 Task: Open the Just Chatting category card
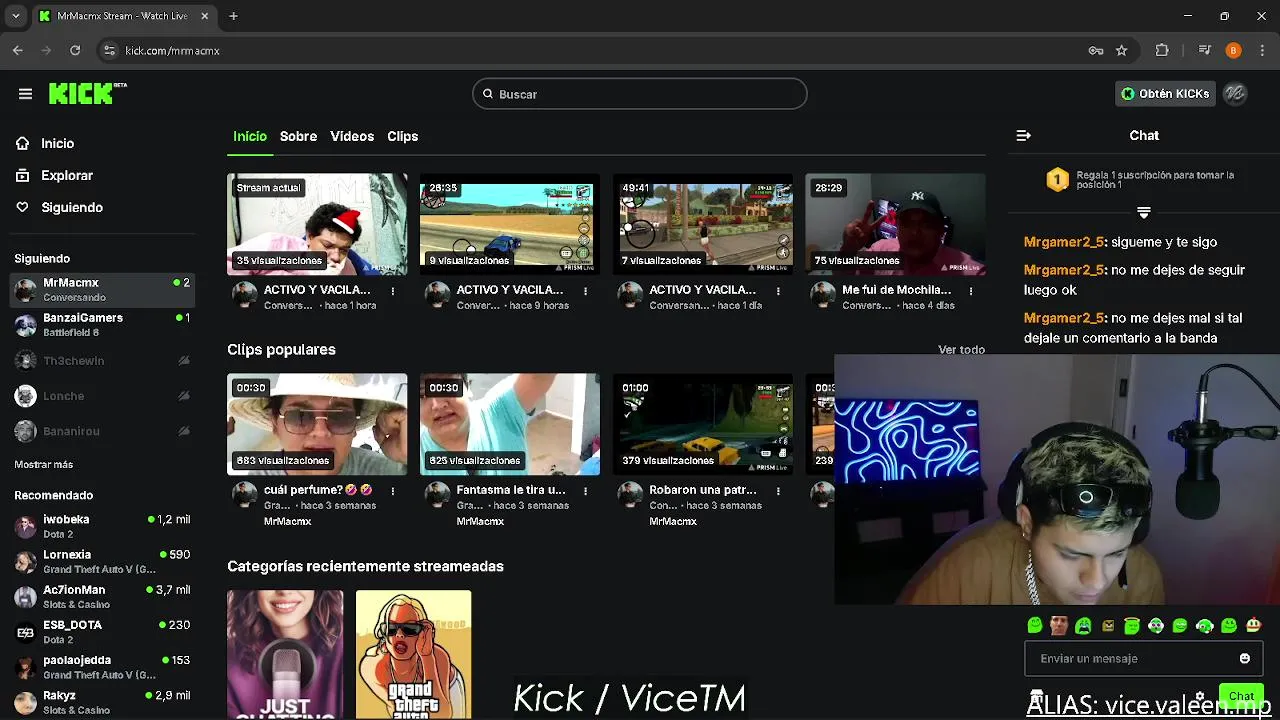click(285, 654)
